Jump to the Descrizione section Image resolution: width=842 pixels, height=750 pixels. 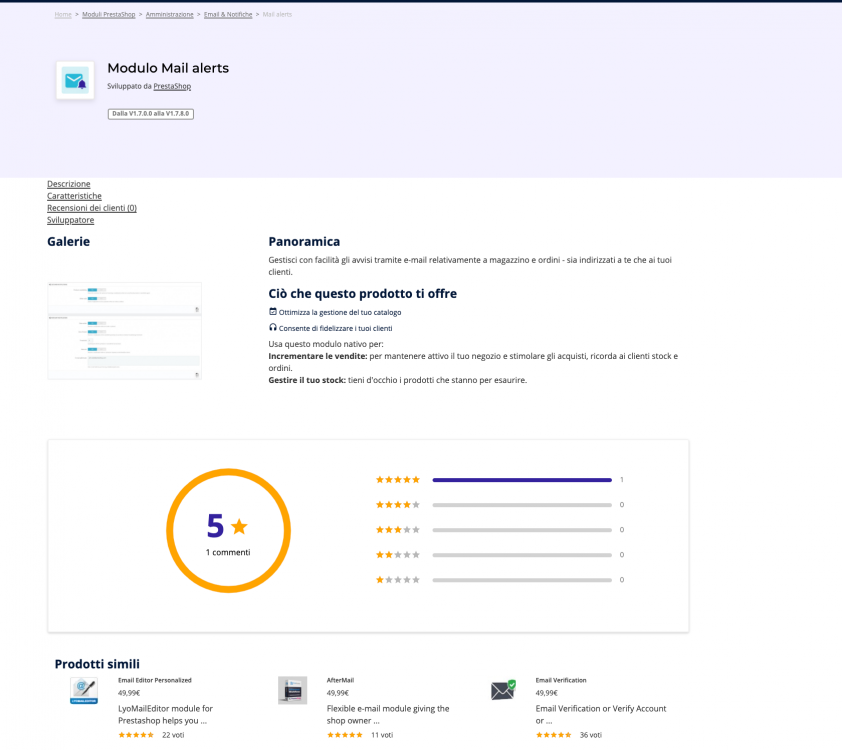(69, 184)
